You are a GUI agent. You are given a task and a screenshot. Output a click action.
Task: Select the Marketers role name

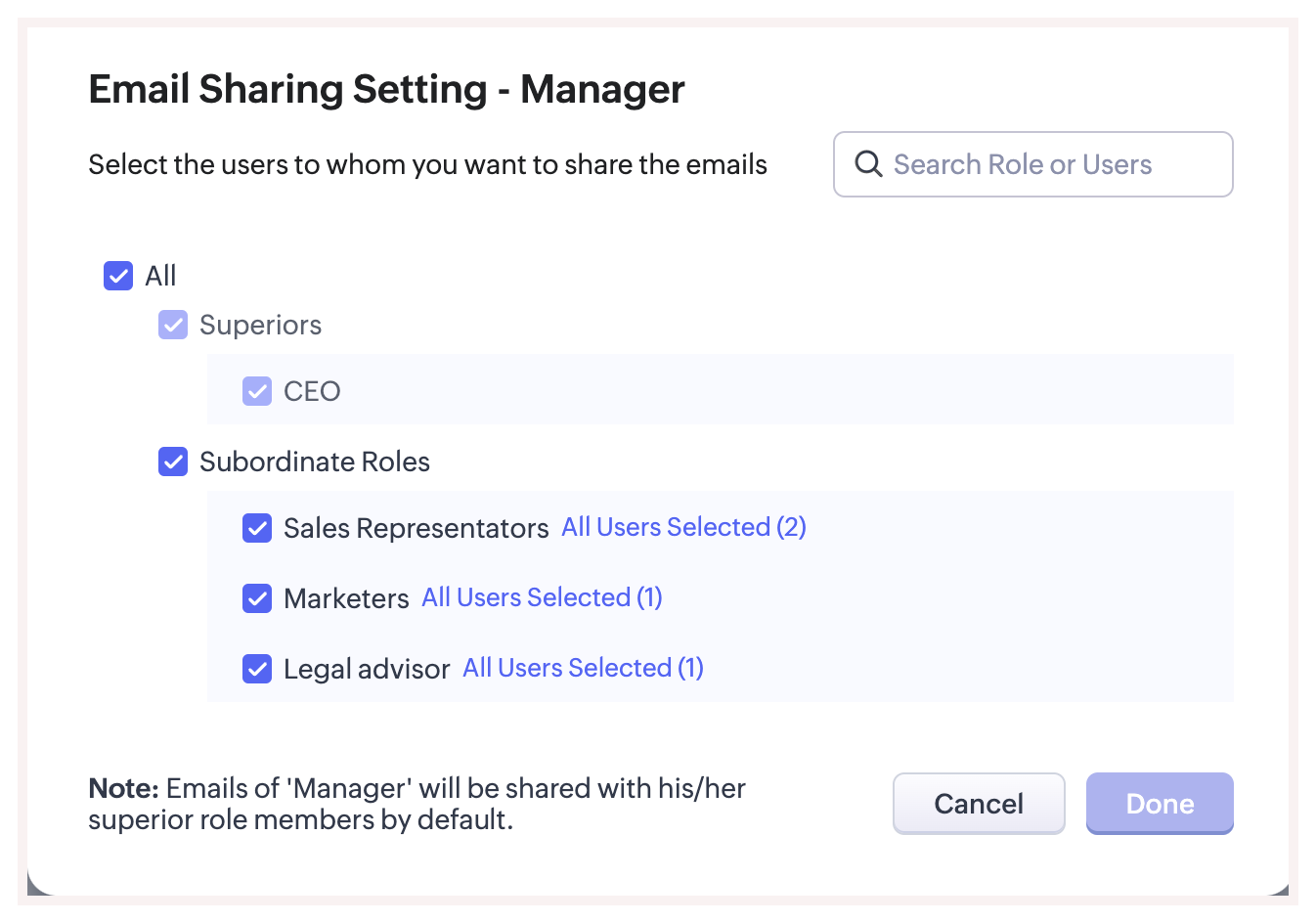[x=346, y=598]
